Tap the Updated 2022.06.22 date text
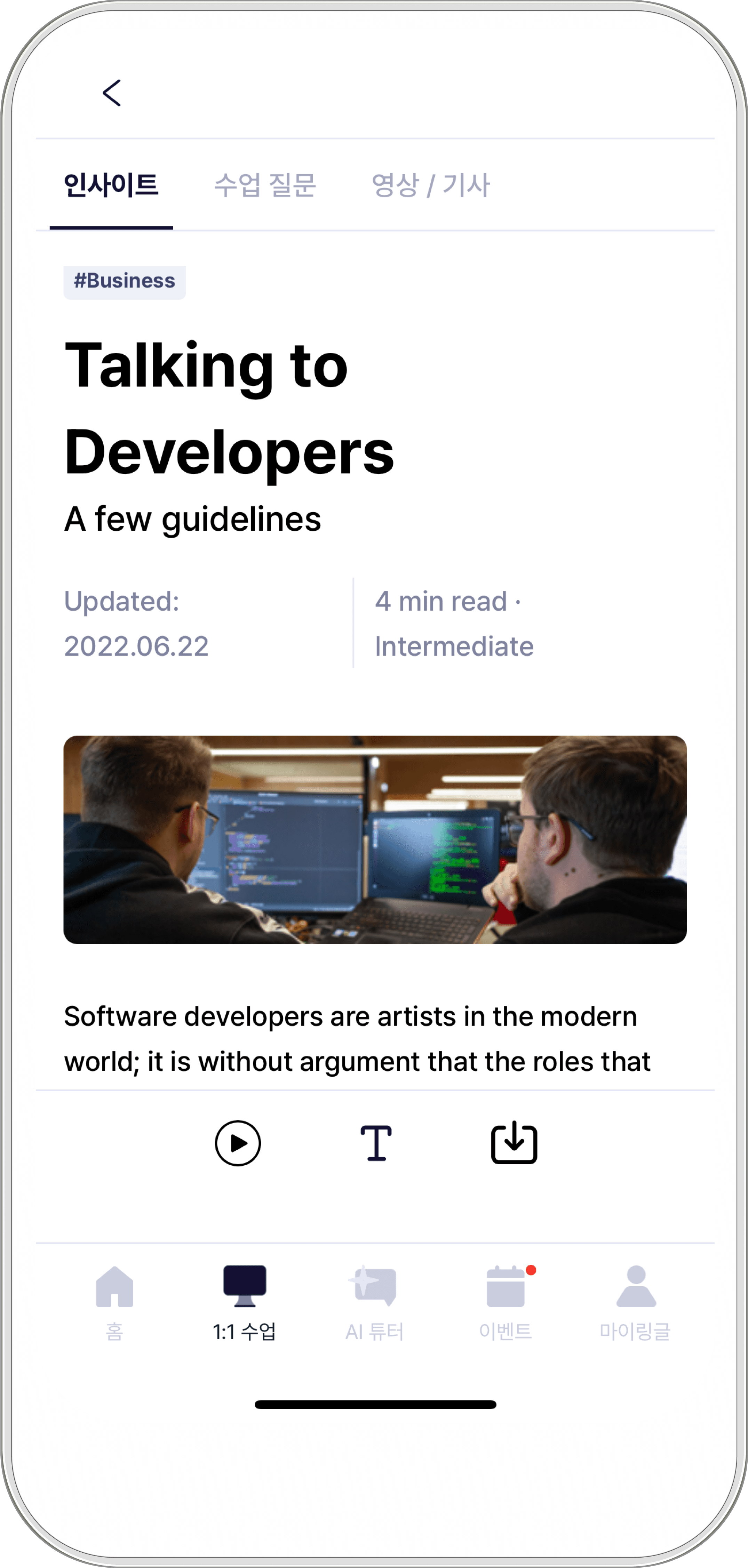Viewport: 748px width, 1568px height. point(136,623)
